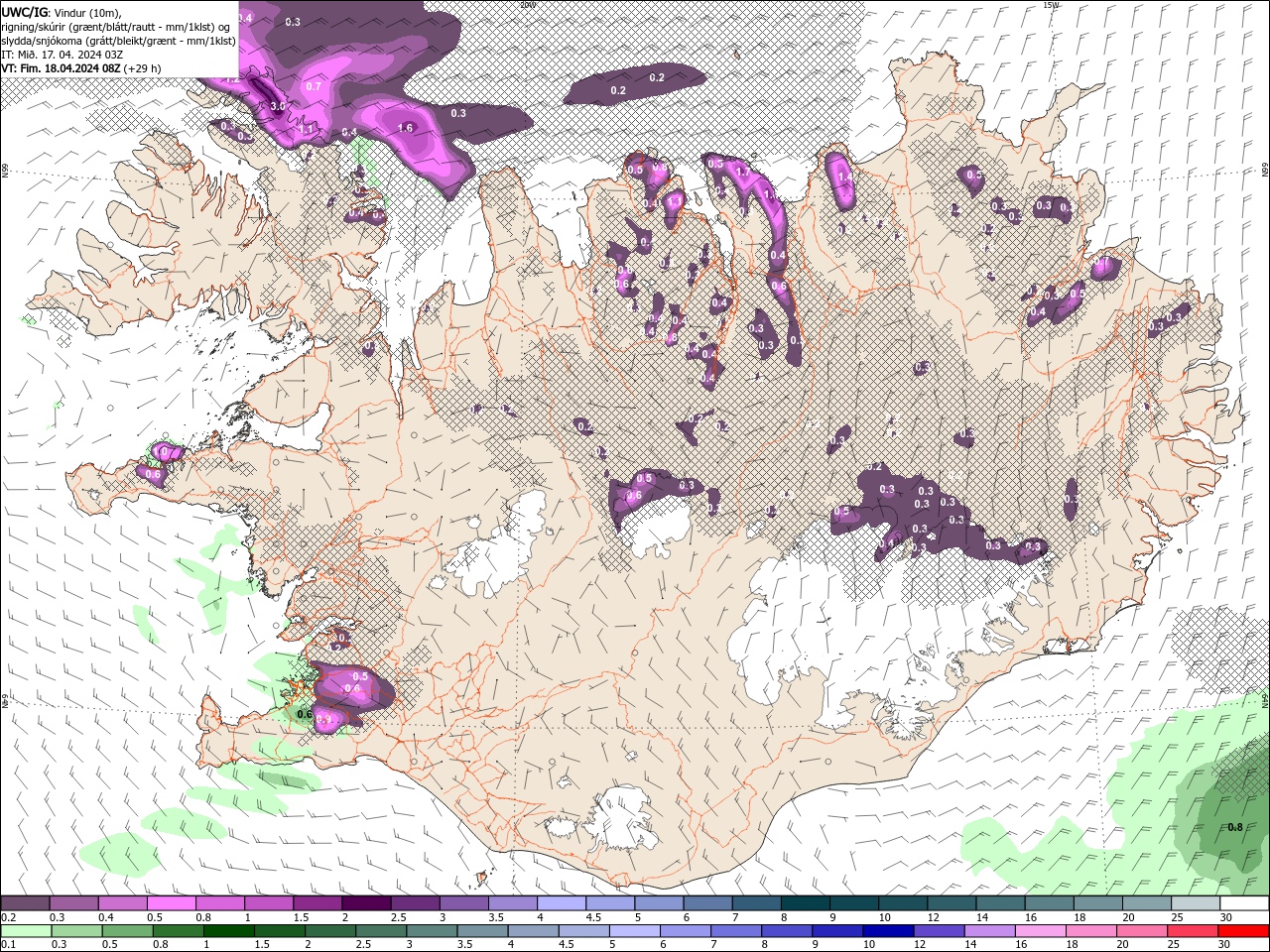Click the light pink 16 swatch in lower legend row
1270x952 pixels.
pyautogui.click(x=1040, y=930)
